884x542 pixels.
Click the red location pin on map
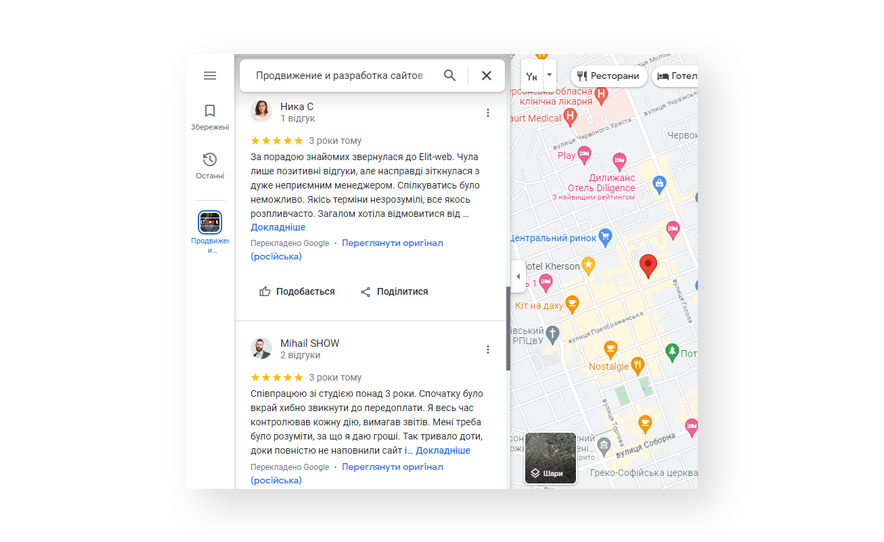(648, 265)
